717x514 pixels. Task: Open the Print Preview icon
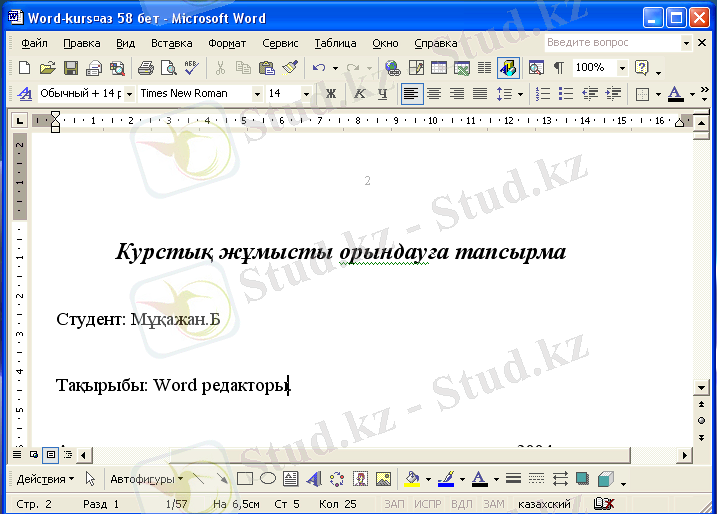pyautogui.click(x=168, y=68)
